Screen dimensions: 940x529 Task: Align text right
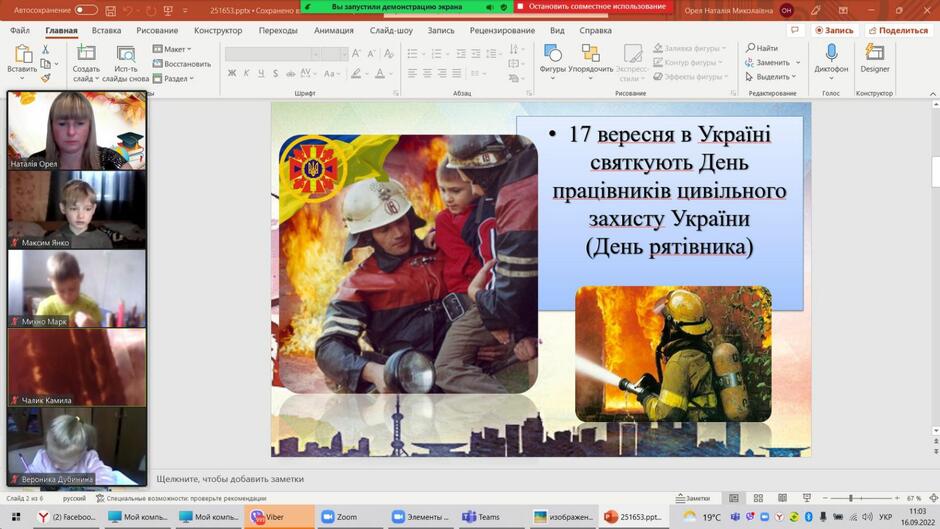pyautogui.click(x=442, y=73)
